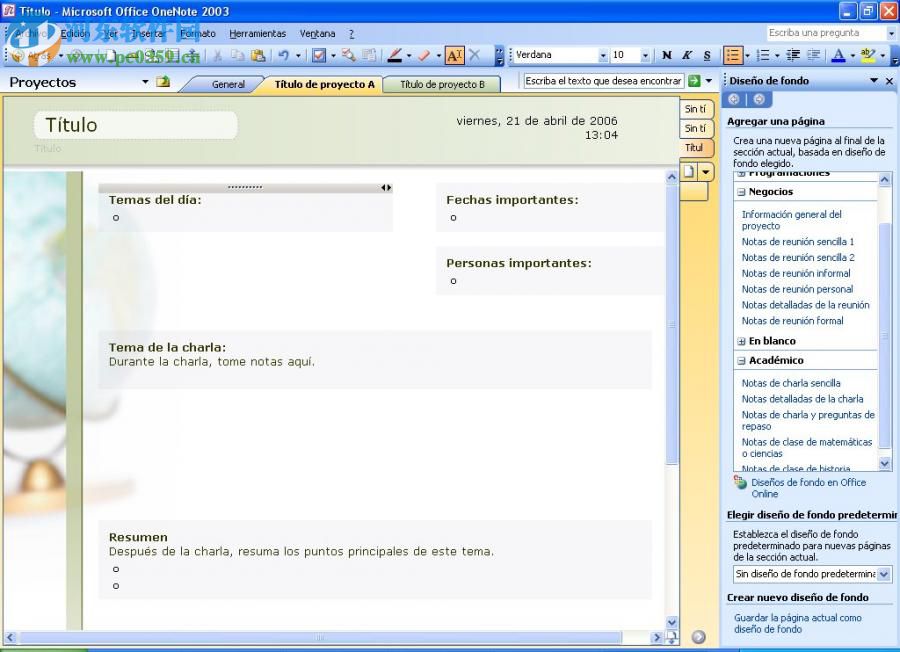Select the Pen tool for handwriting

tap(396, 55)
